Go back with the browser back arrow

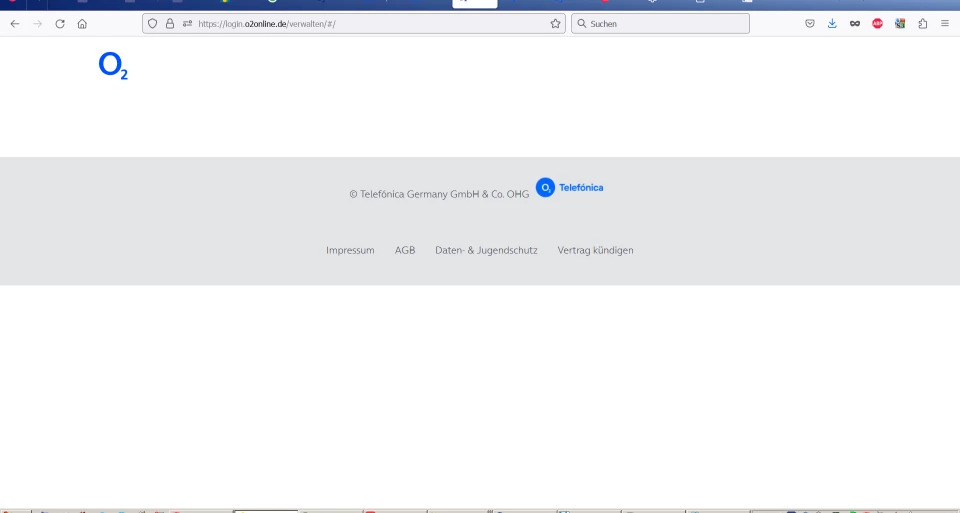[x=15, y=24]
